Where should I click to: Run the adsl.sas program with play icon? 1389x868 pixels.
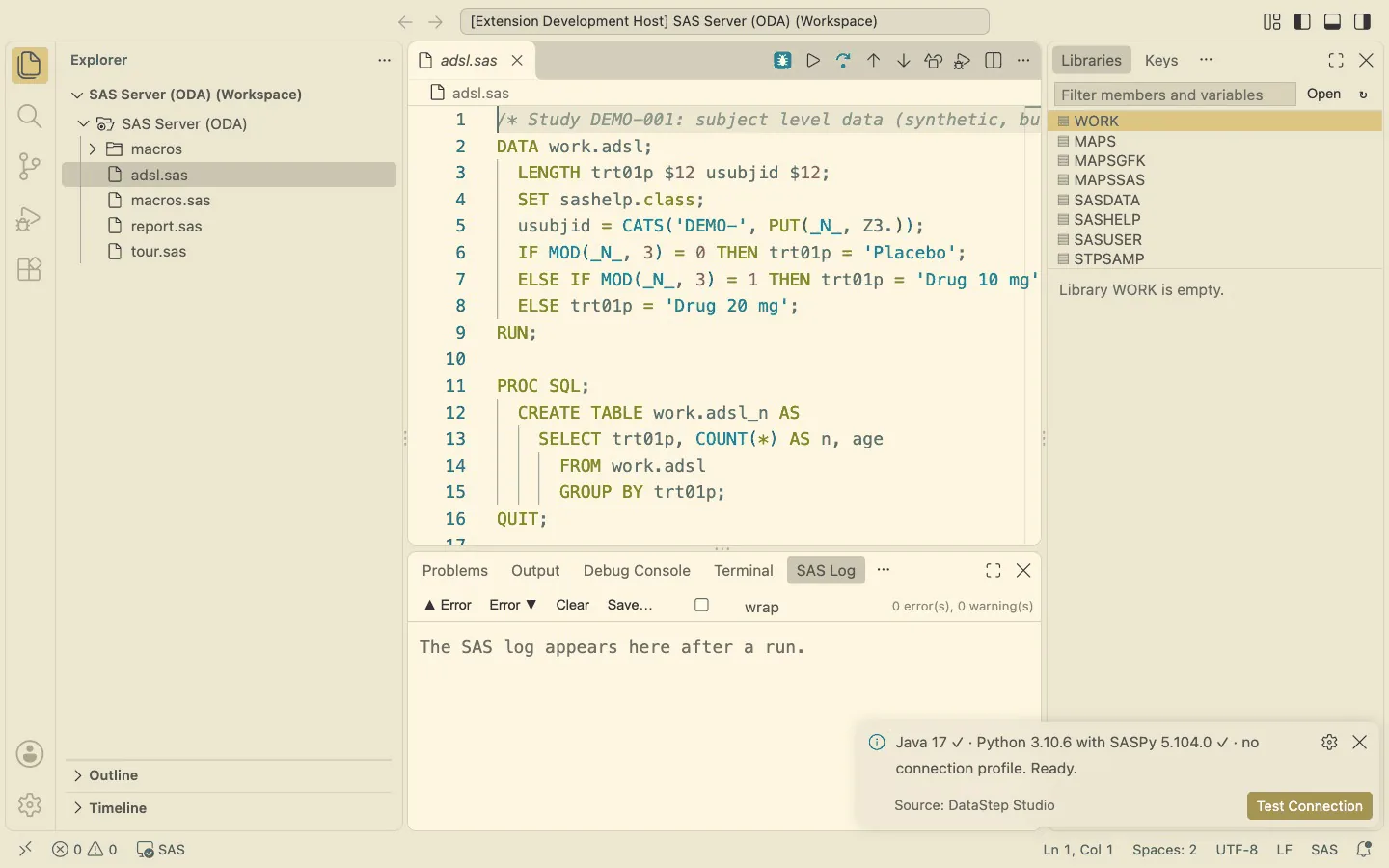click(813, 61)
